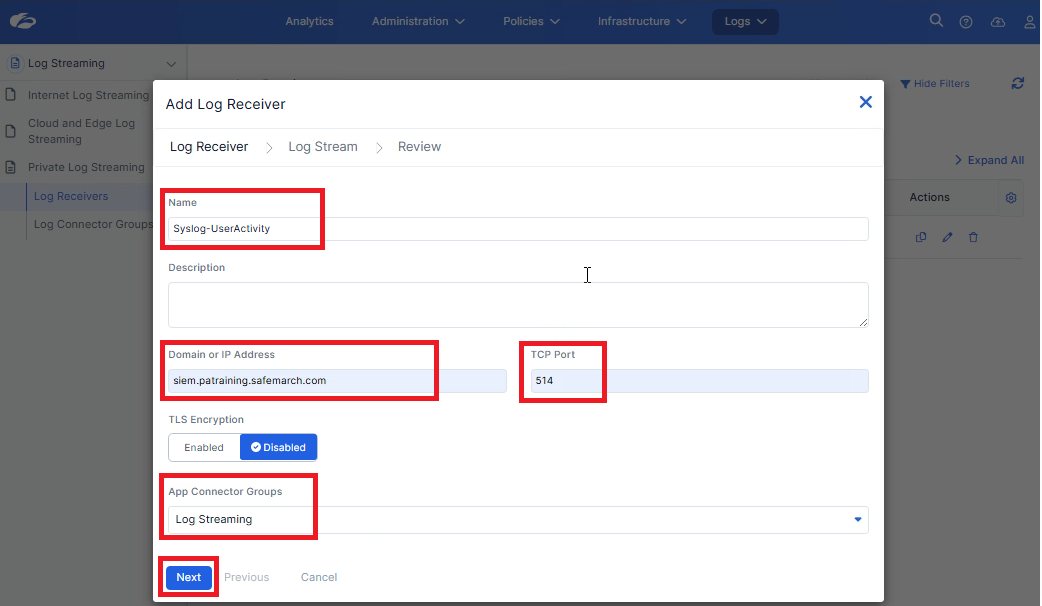Collapse the Log Streaming sidebar section
1042x606 pixels.
(171, 64)
